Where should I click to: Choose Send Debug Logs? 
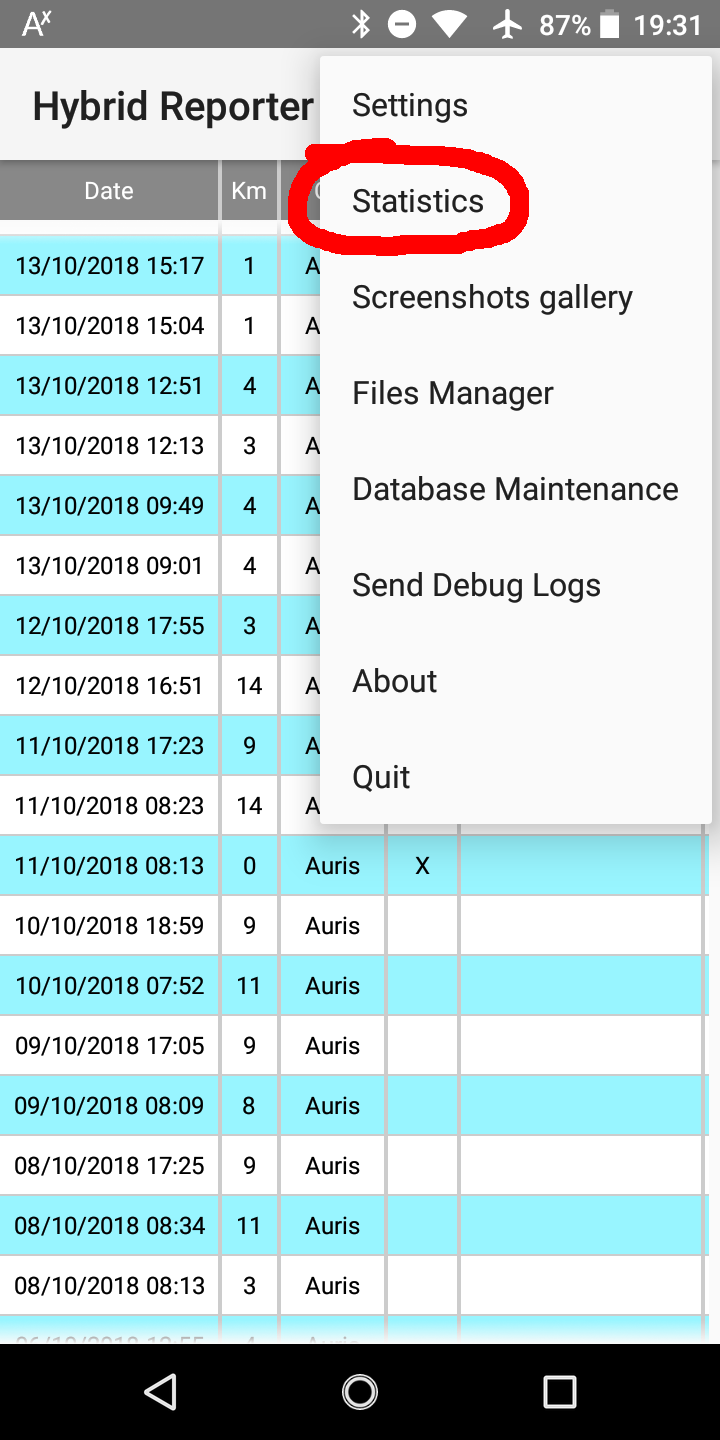point(476,584)
